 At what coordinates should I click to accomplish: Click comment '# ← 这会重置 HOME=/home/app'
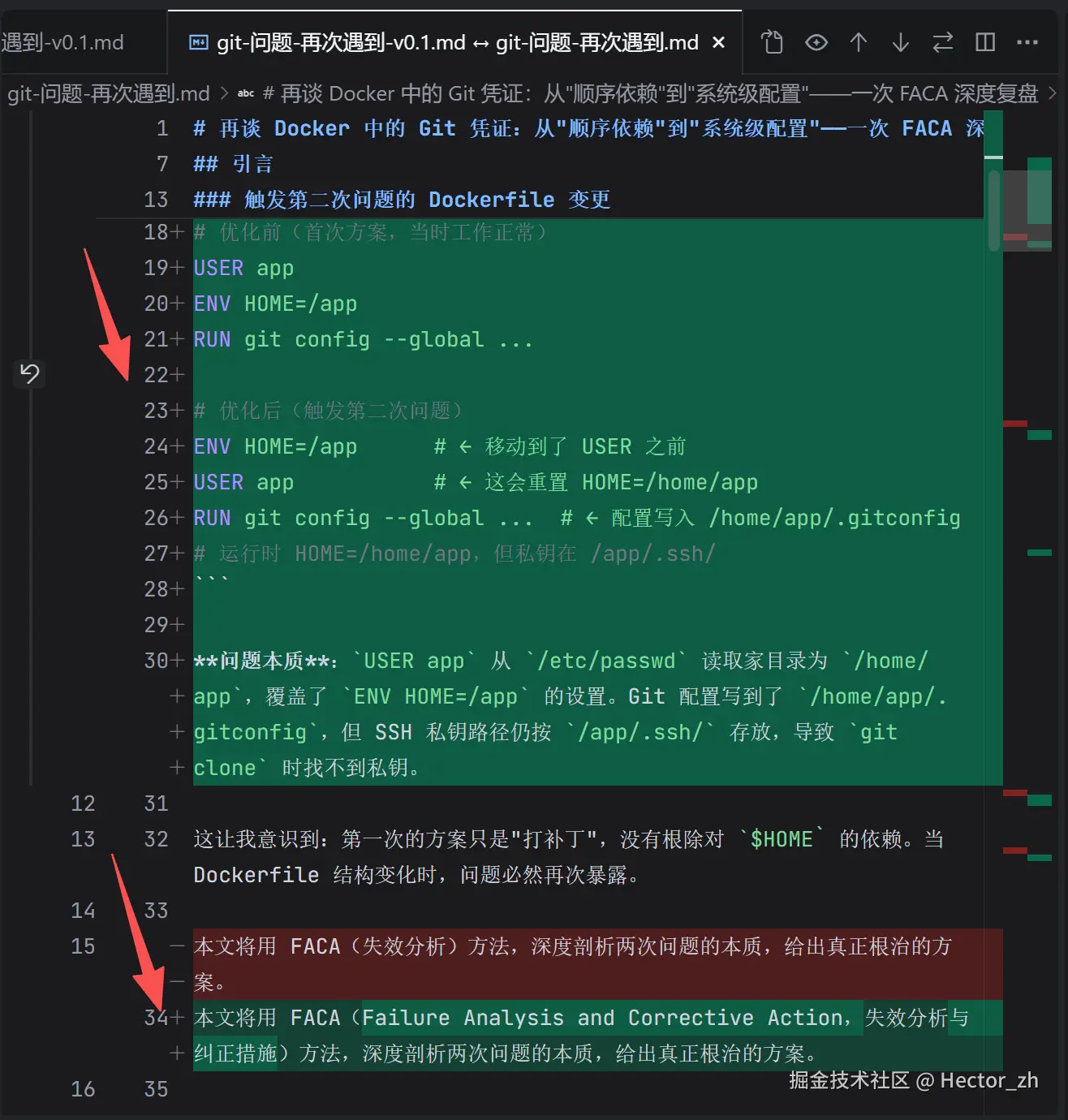[596, 482]
